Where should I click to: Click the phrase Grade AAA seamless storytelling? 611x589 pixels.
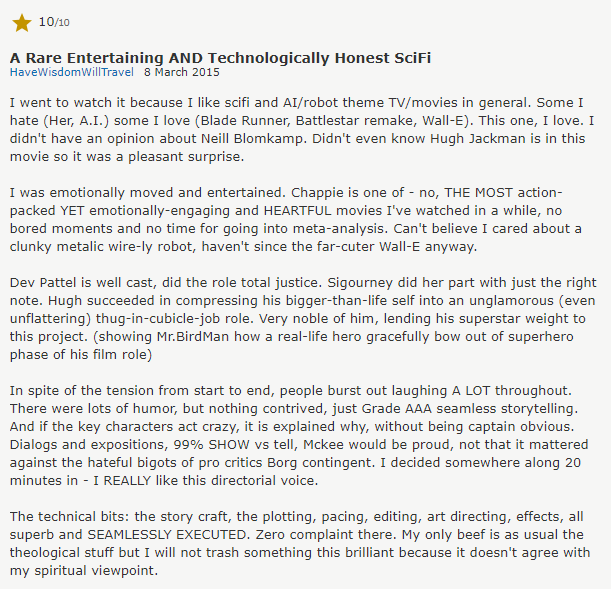click(x=469, y=409)
